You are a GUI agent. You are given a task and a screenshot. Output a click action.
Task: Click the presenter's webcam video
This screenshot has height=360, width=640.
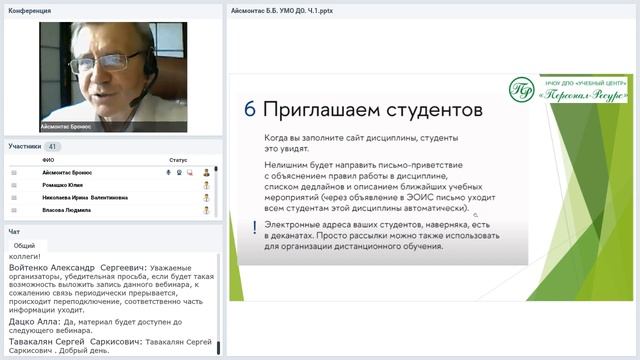(x=113, y=77)
